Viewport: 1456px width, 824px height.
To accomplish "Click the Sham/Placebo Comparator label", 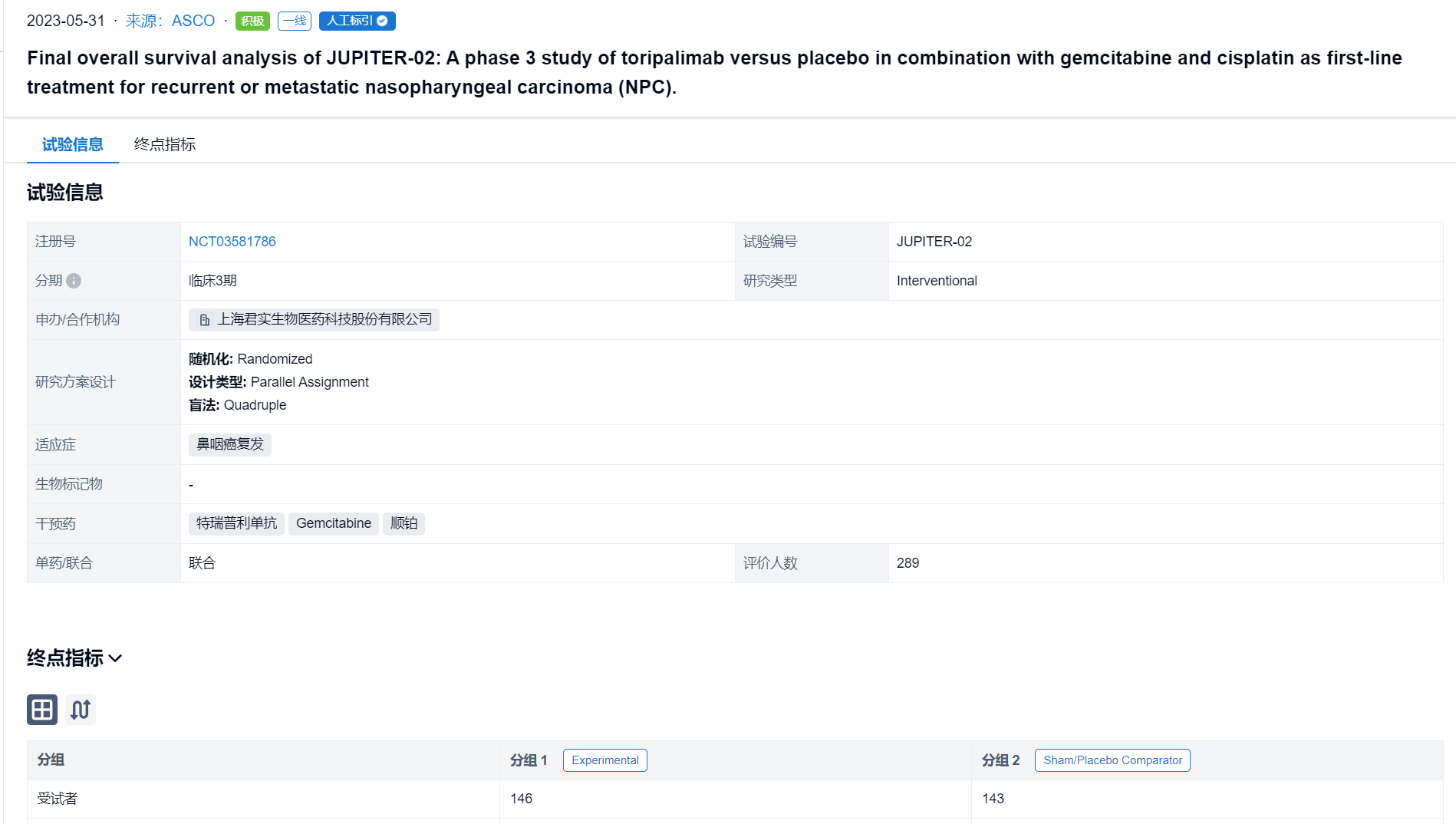I will [1112, 760].
